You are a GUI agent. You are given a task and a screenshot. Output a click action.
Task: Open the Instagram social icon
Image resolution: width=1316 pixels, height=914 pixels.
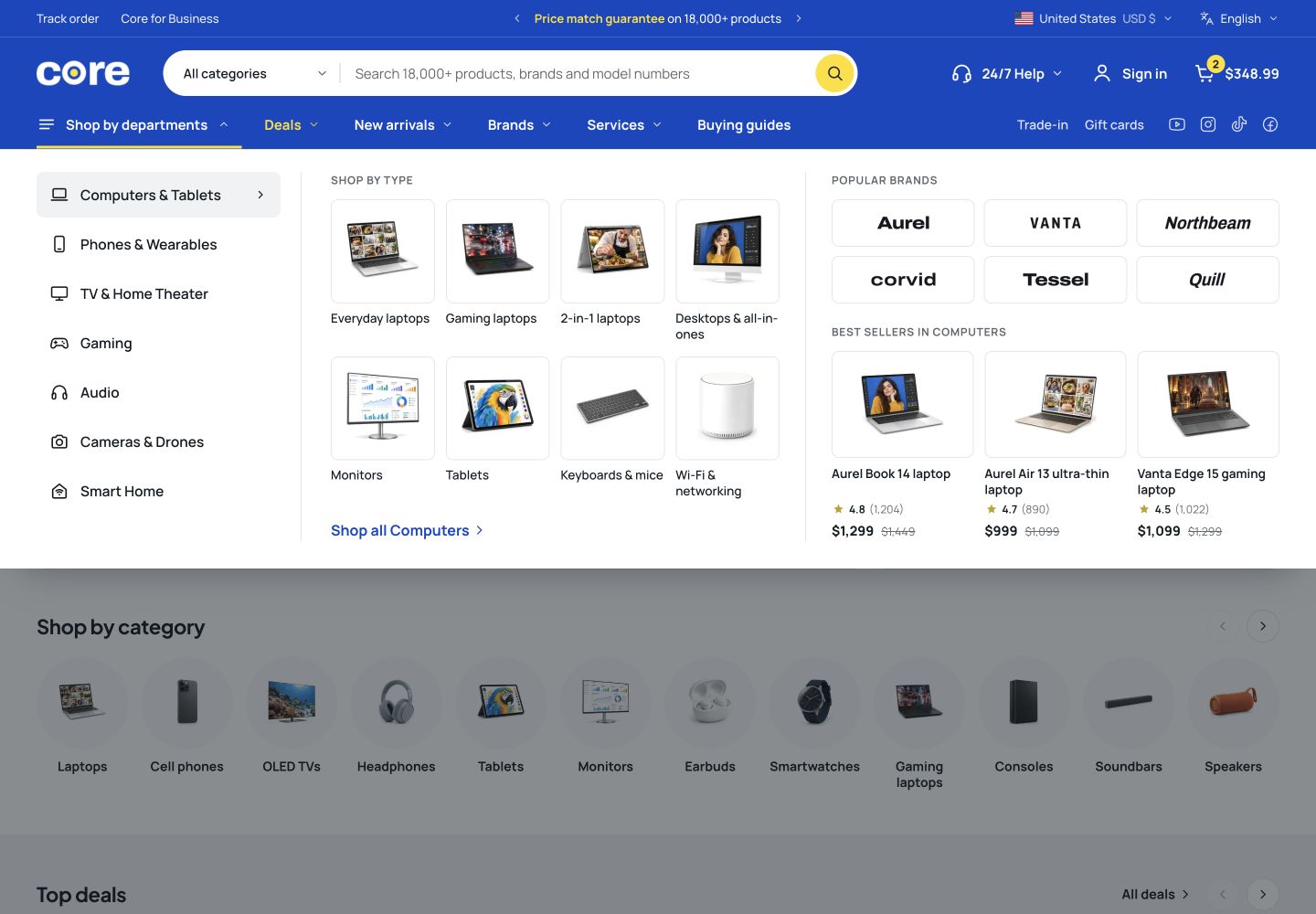(x=1208, y=124)
